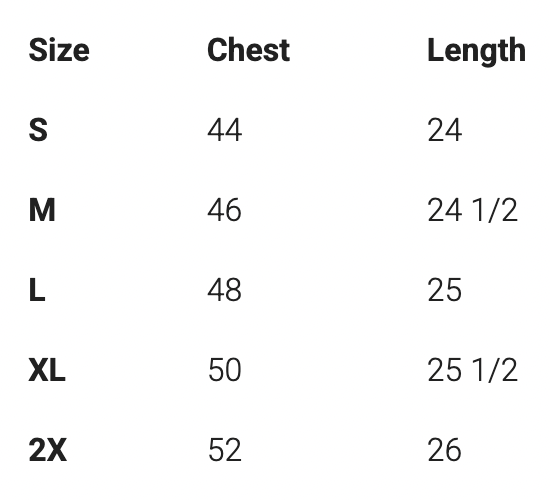
Task: Select the L size row label
Action: [37, 290]
